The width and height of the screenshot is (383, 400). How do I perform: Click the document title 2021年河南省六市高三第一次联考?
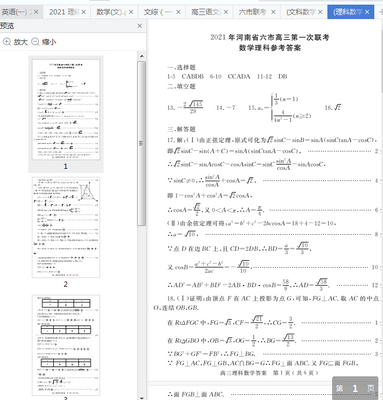(x=270, y=37)
